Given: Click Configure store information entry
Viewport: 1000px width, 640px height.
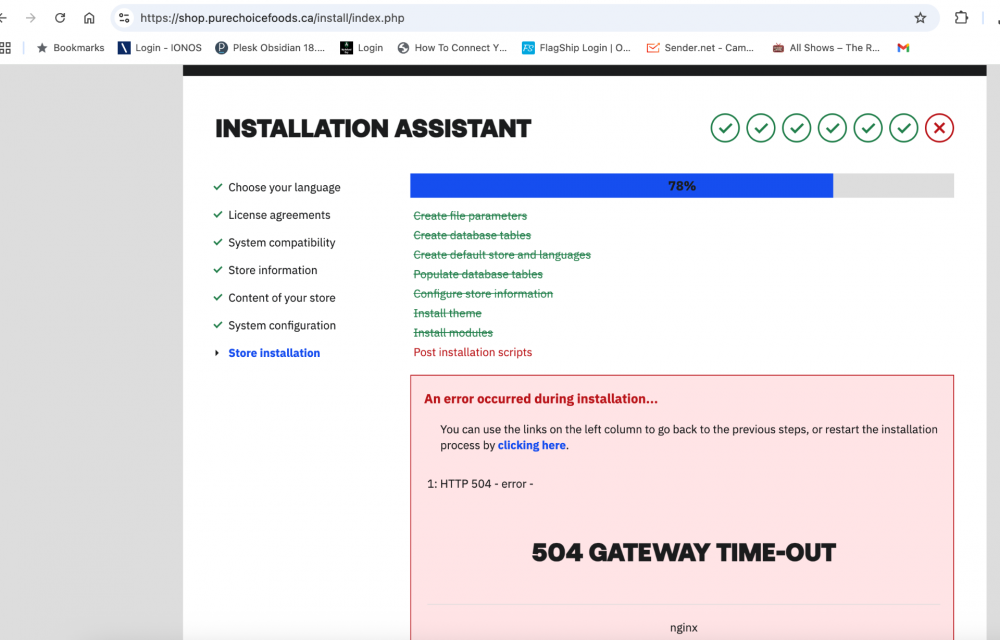Looking at the screenshot, I should (x=483, y=294).
